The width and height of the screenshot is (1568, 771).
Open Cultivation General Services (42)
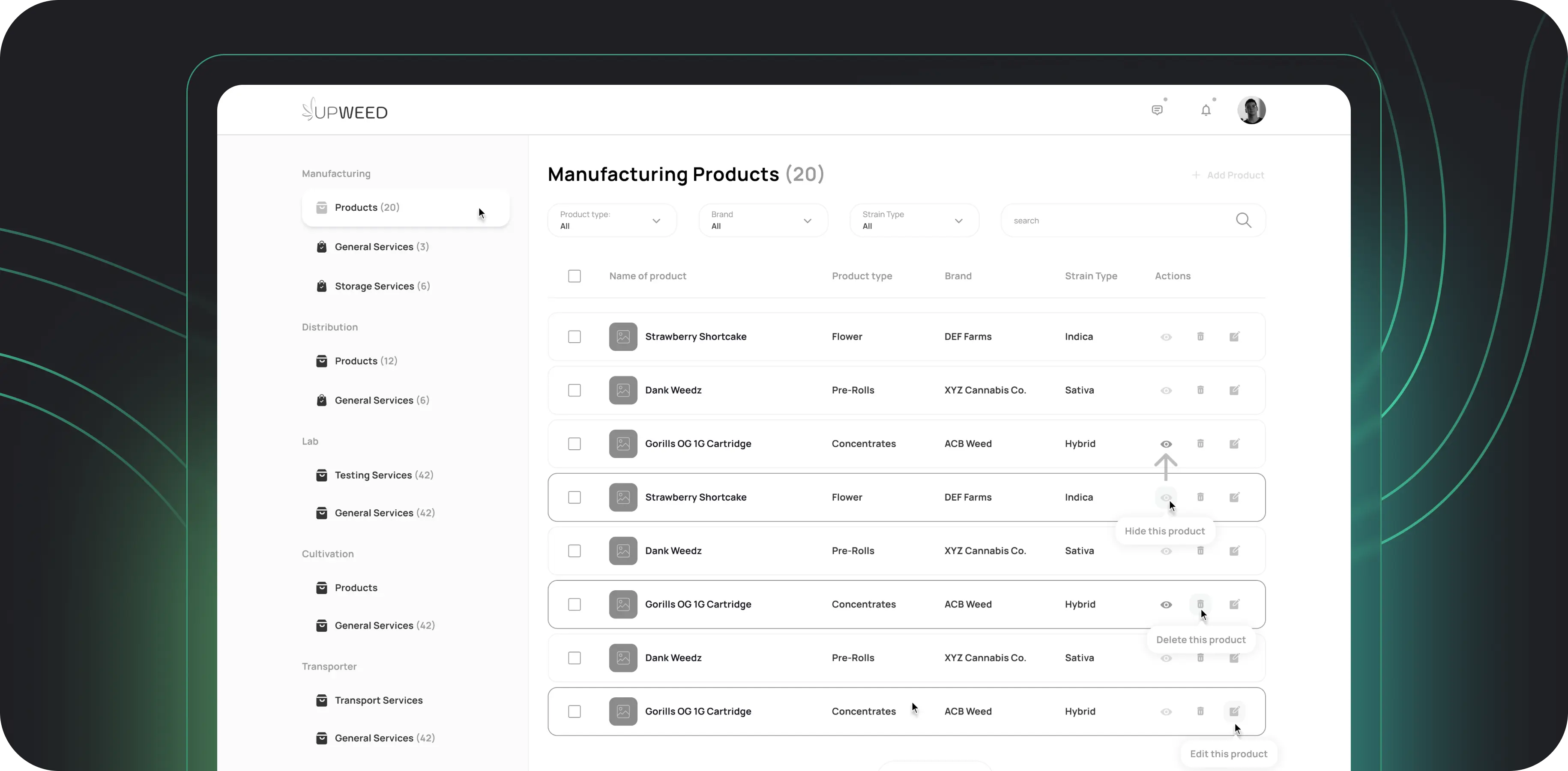[376, 625]
